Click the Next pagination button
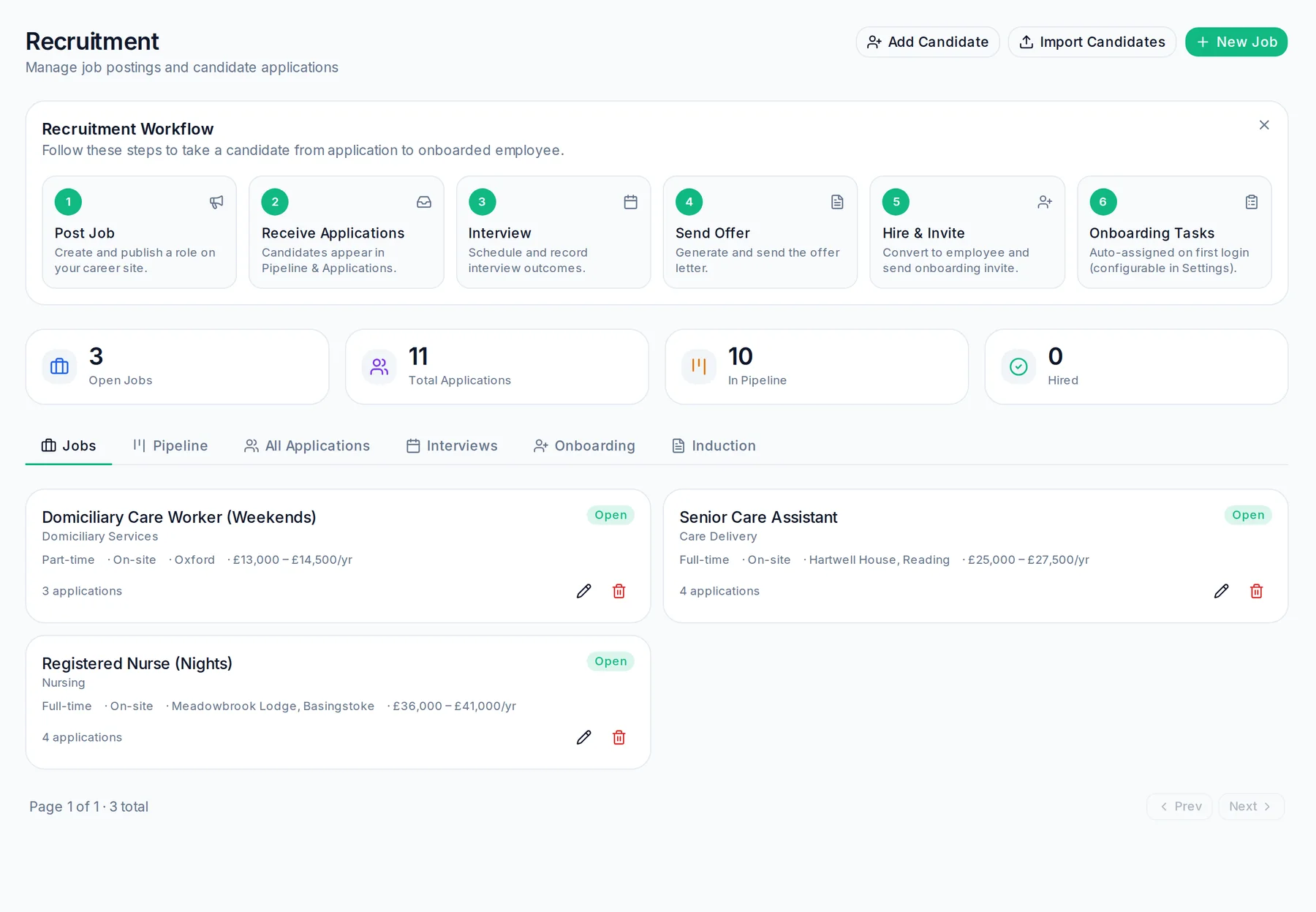 1251,806
